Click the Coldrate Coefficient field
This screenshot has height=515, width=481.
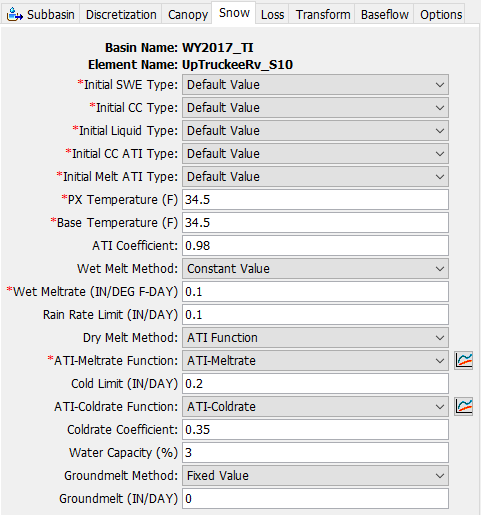point(315,430)
